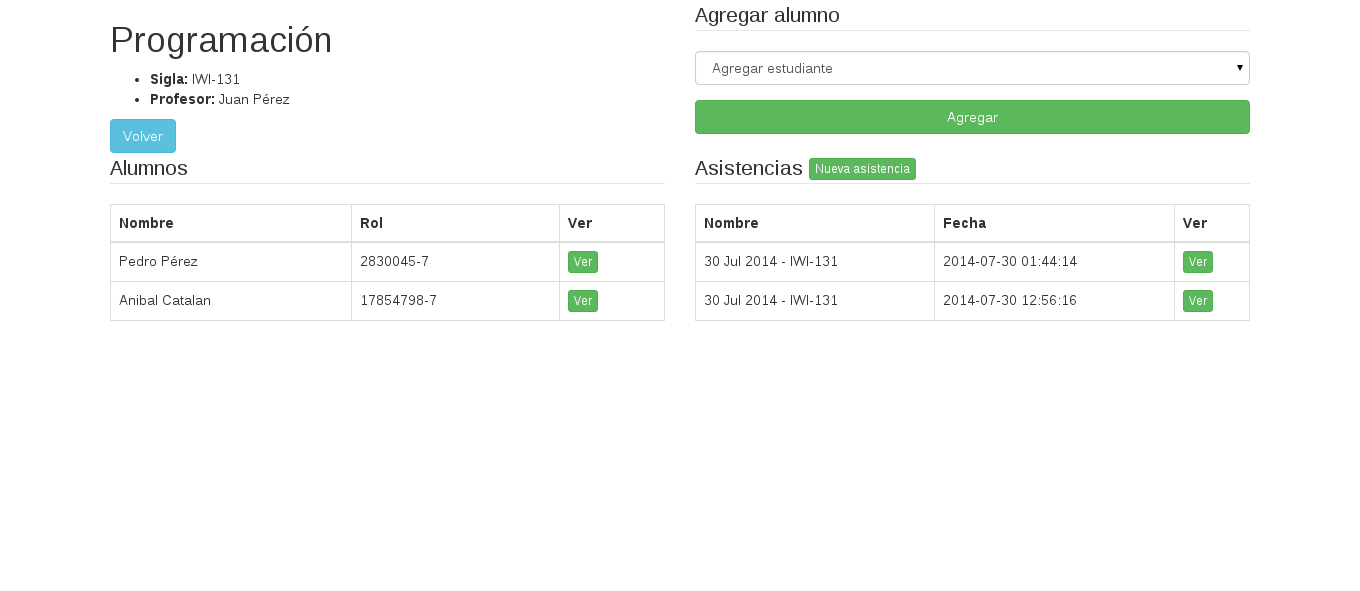Click the Asistencias section heading

point(749,168)
